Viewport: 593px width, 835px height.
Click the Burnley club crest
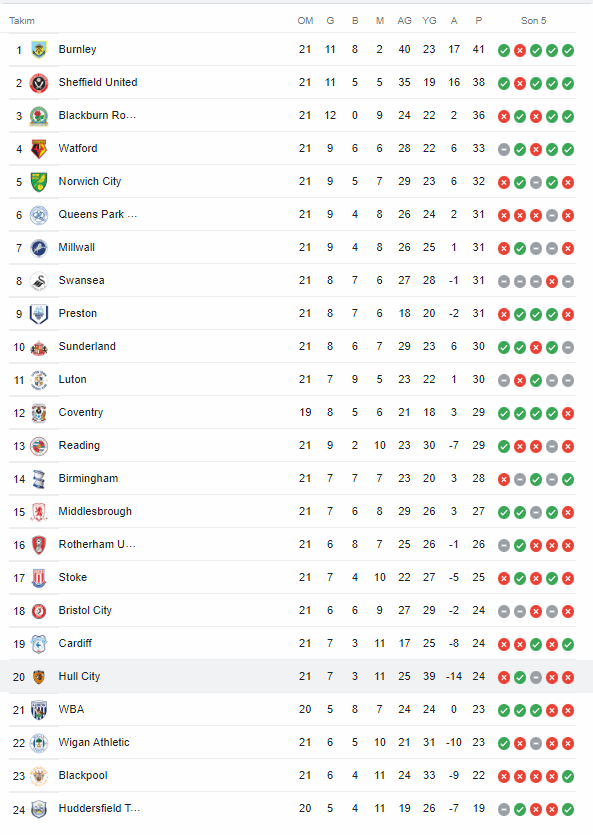(39, 50)
